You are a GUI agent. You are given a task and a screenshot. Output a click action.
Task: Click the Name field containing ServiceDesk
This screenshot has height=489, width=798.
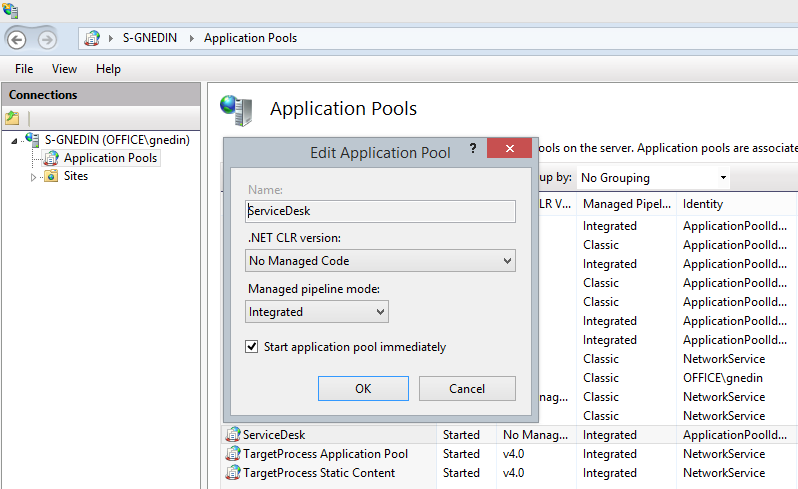click(380, 211)
